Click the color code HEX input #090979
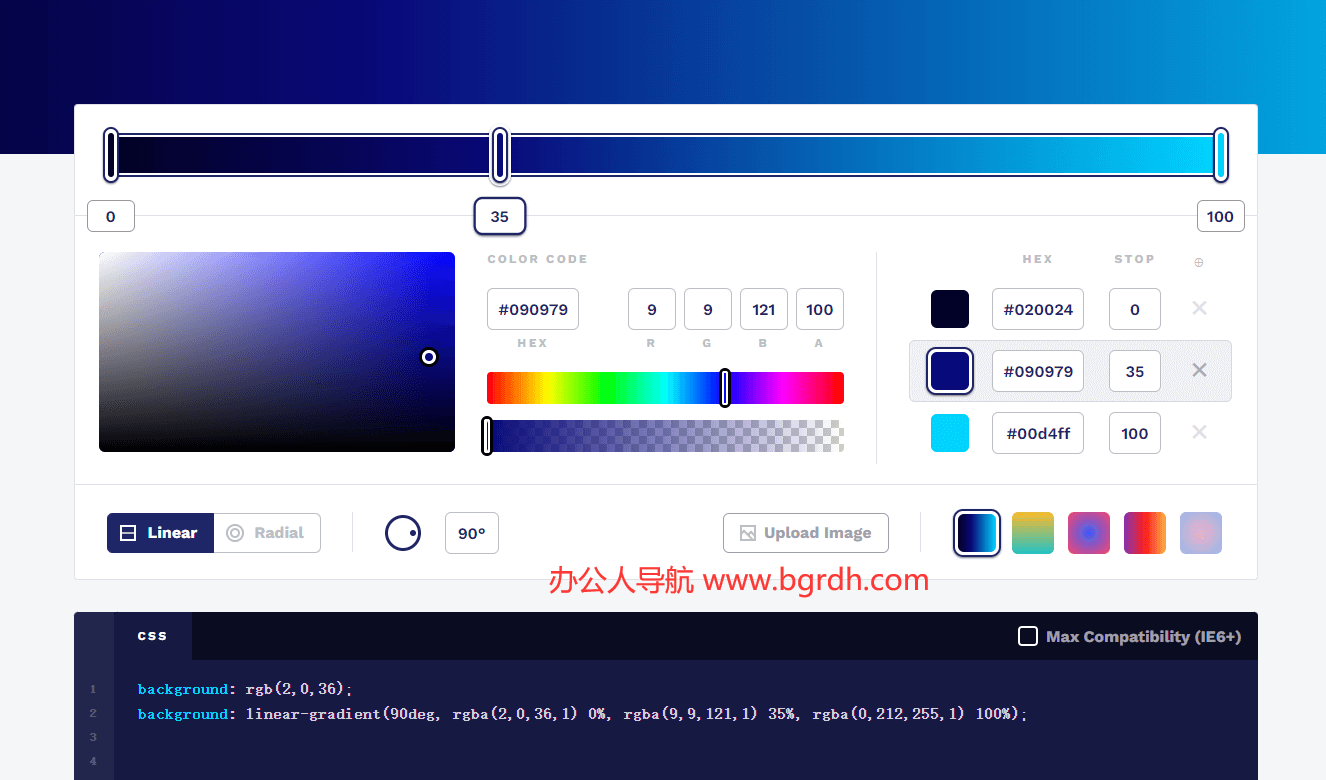Screen dimensions: 1326x780 [533, 309]
